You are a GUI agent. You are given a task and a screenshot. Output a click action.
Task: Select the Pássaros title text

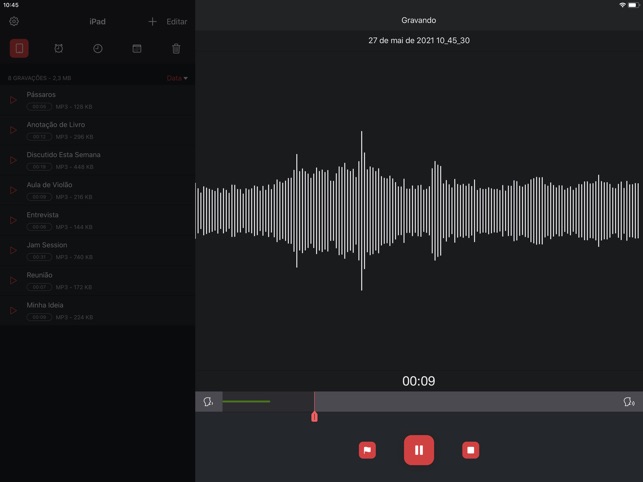coord(41,94)
